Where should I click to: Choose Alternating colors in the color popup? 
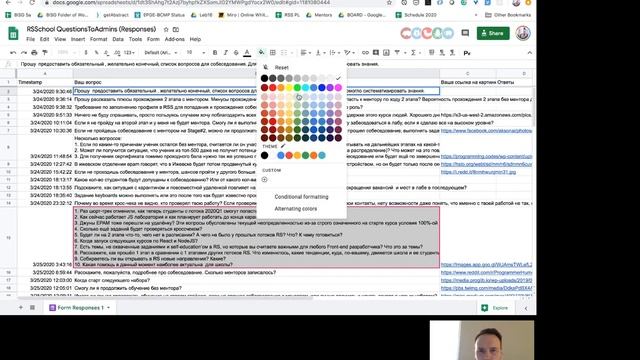point(296,209)
